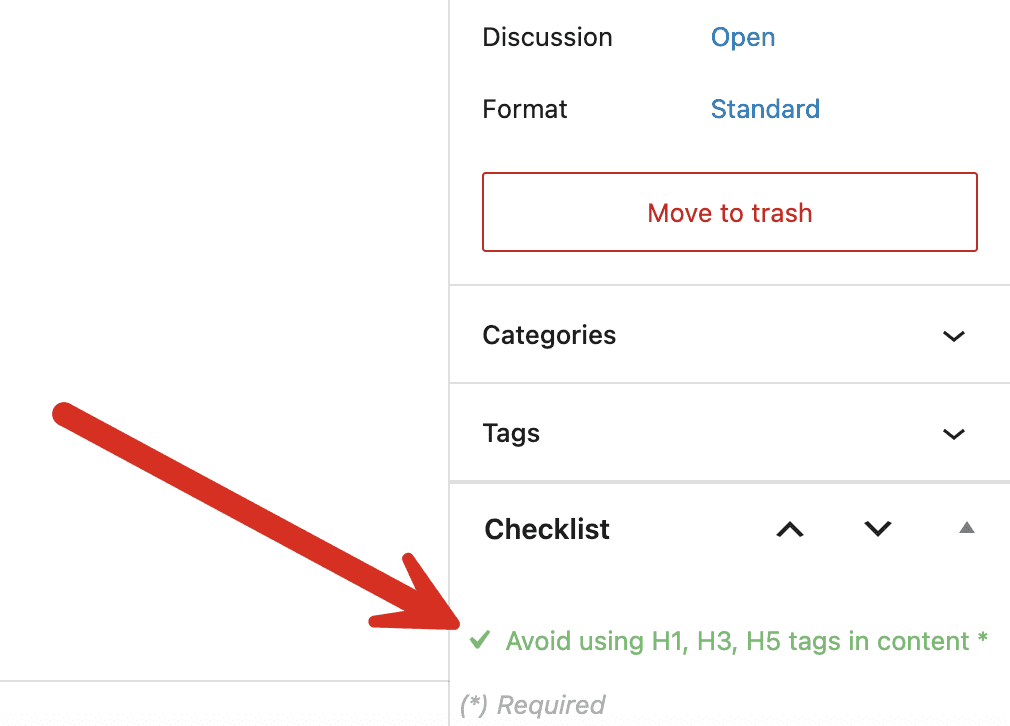1010x726 pixels.
Task: Move the Checklist panel down
Action: pos(878,529)
